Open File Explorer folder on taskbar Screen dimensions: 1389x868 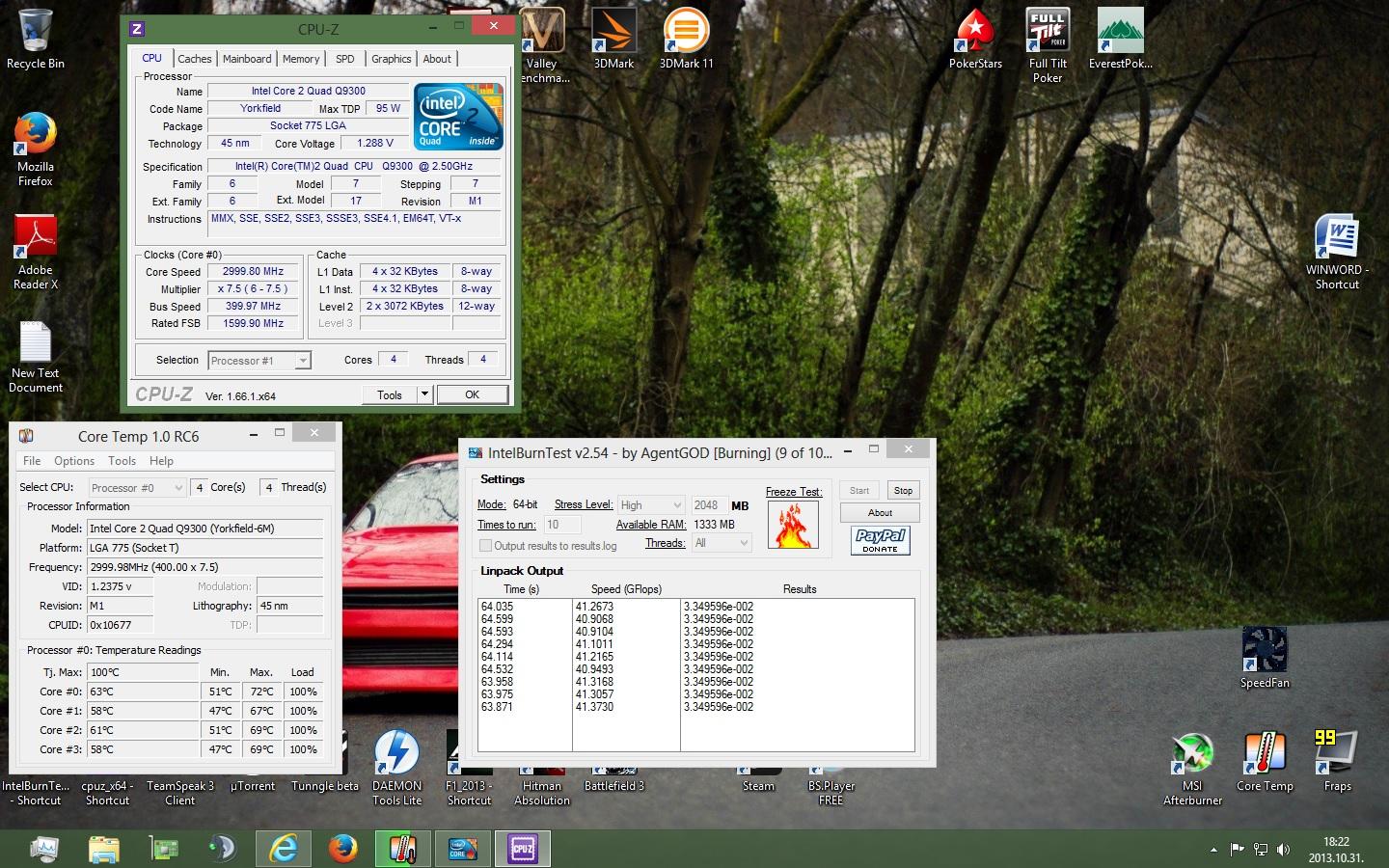(x=103, y=849)
